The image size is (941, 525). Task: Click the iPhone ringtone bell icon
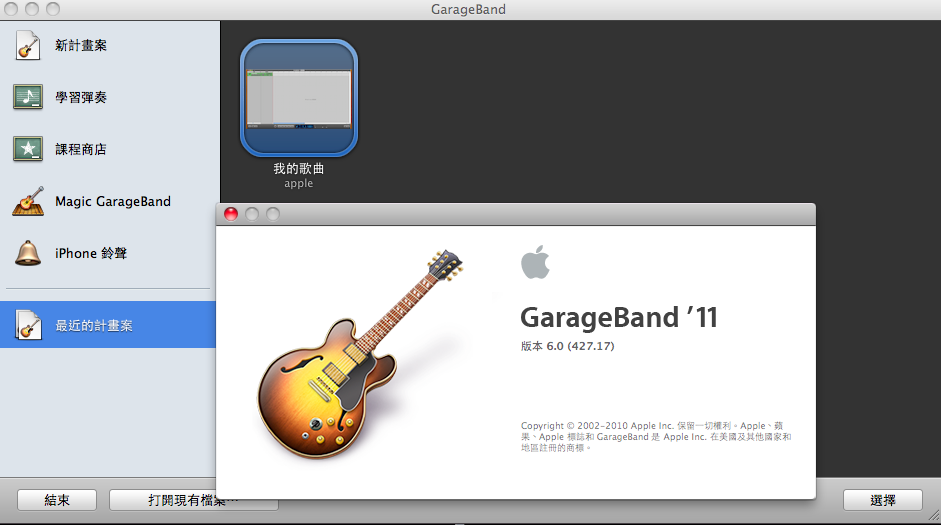(x=28, y=253)
